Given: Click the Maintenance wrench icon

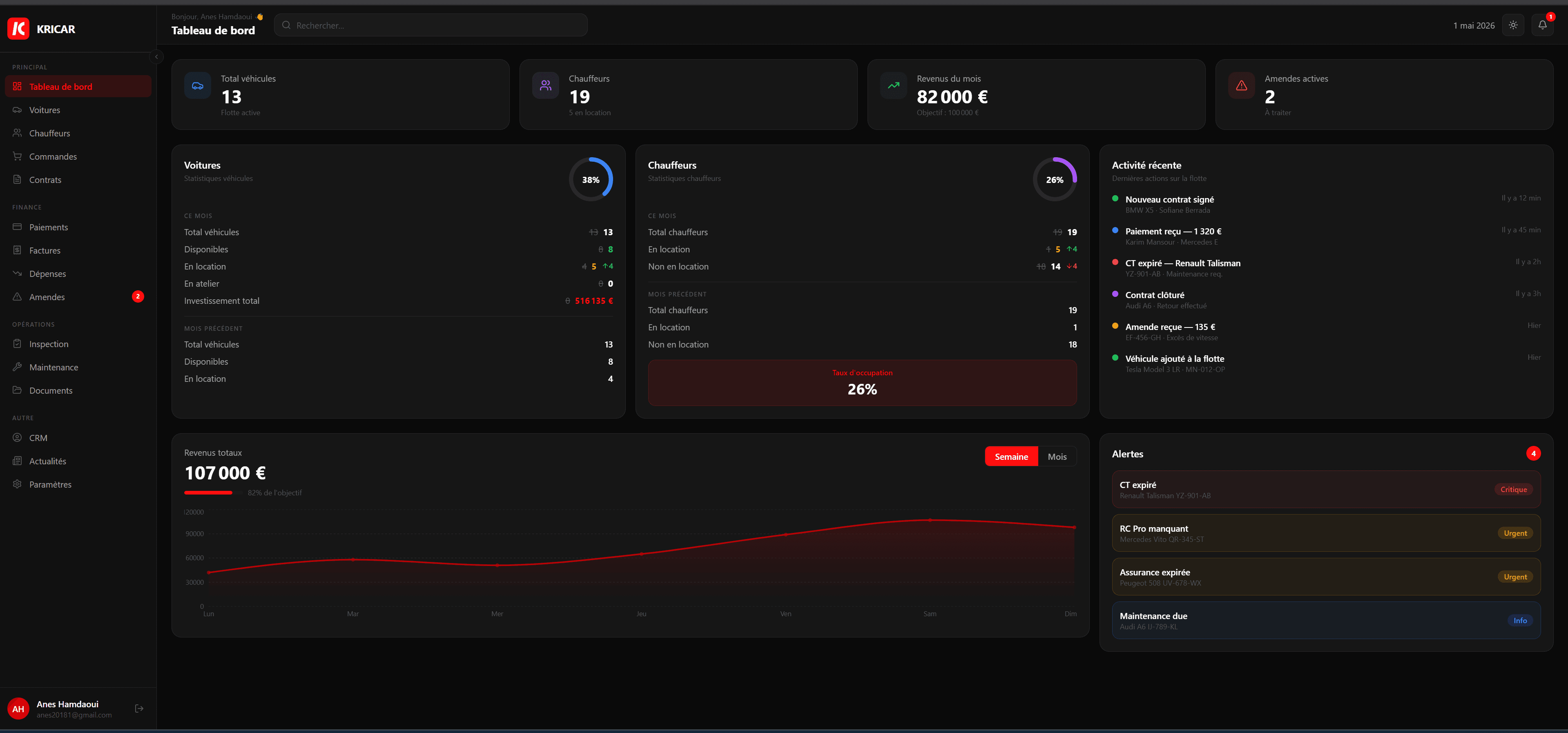Looking at the screenshot, I should [x=17, y=367].
